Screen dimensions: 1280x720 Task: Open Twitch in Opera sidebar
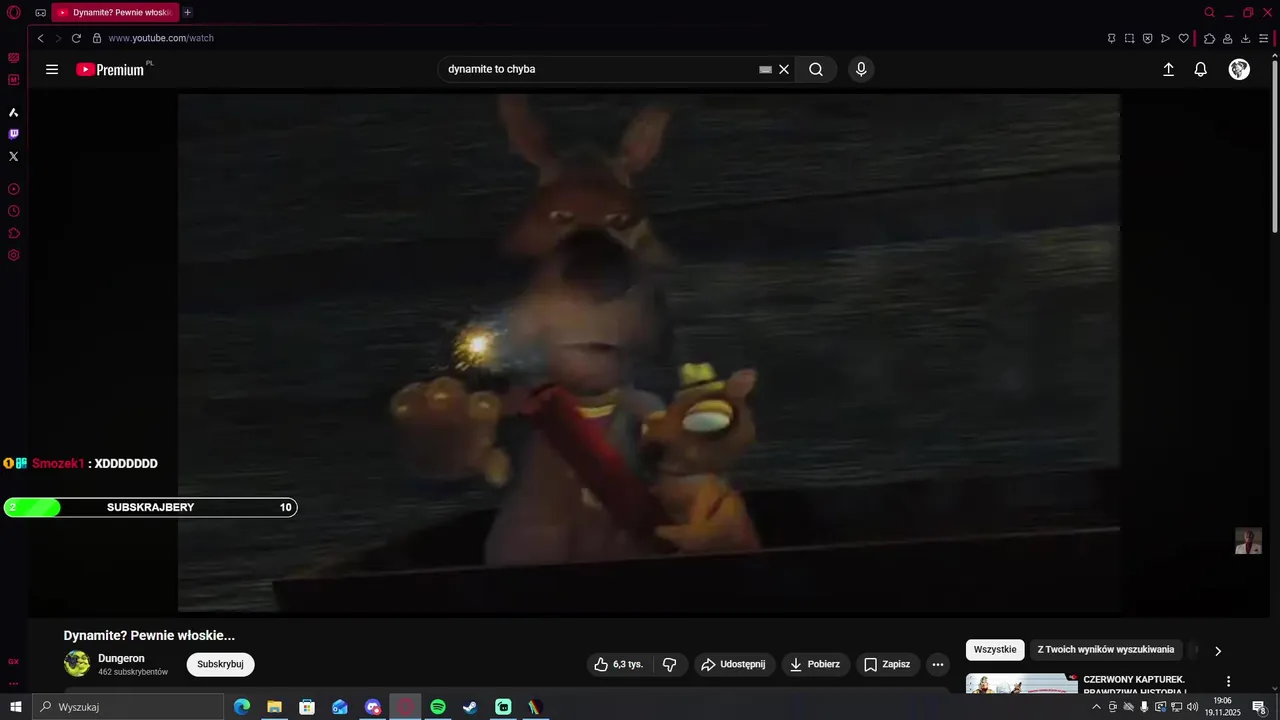point(14,134)
